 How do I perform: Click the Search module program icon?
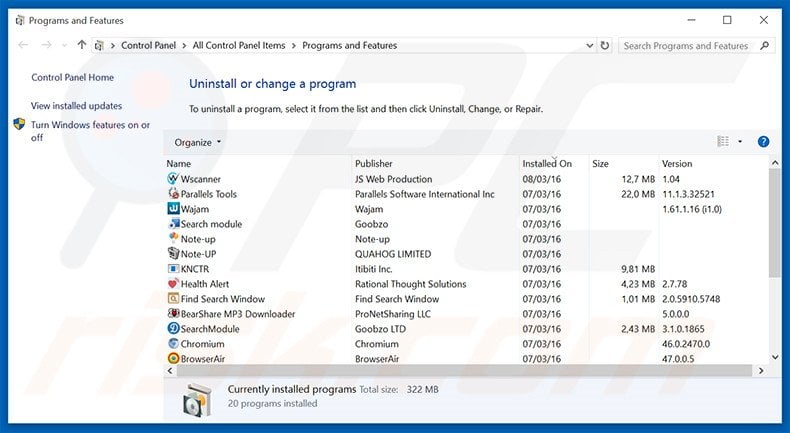tap(173, 223)
